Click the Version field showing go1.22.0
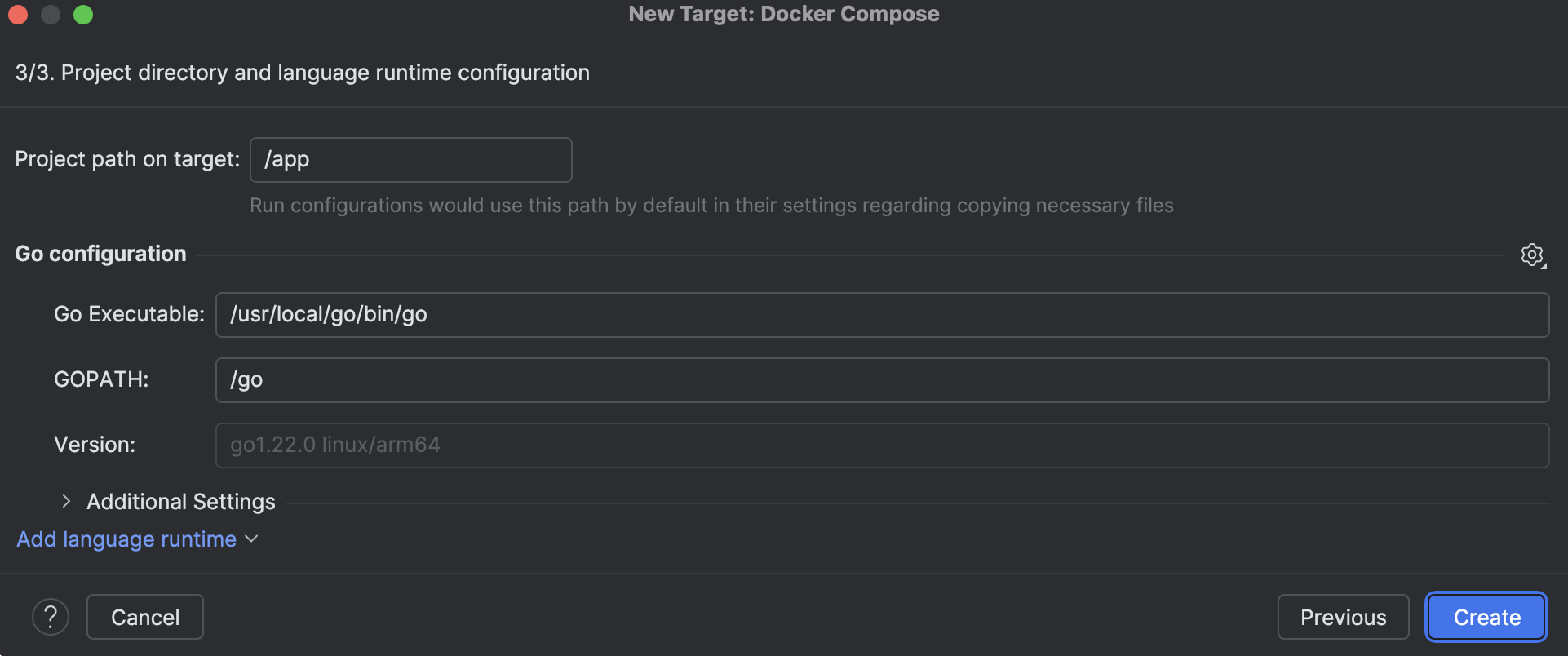Image resolution: width=1568 pixels, height=656 pixels. (881, 445)
